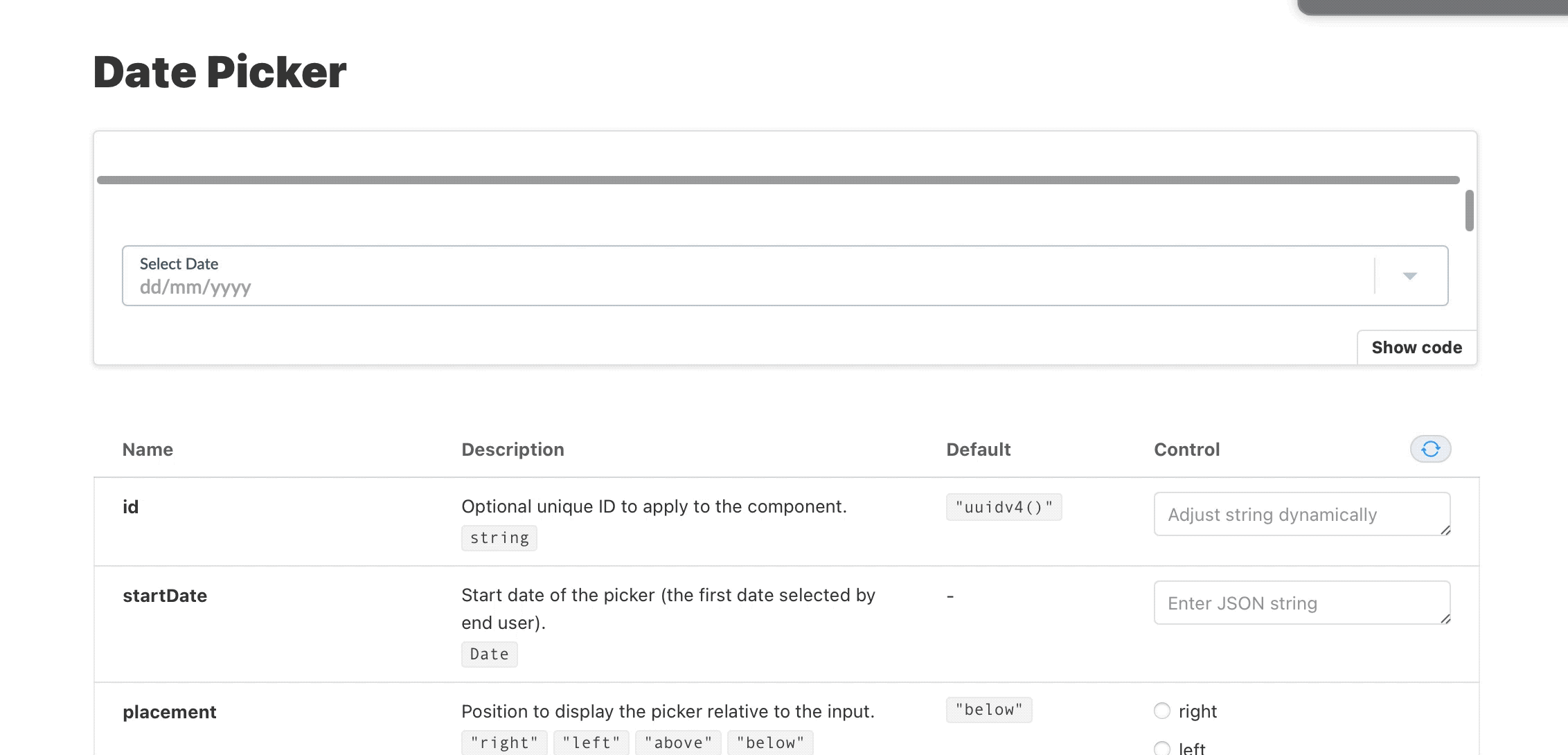The width and height of the screenshot is (1568, 755).
Task: Click the startDate prop name in the table
Action: (165, 595)
